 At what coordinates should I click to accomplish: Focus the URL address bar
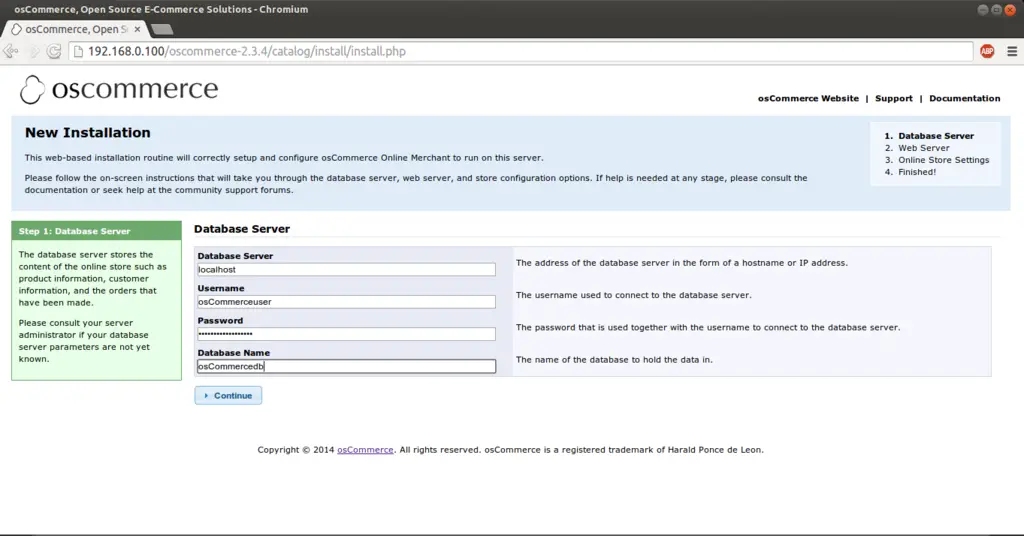(x=520, y=52)
